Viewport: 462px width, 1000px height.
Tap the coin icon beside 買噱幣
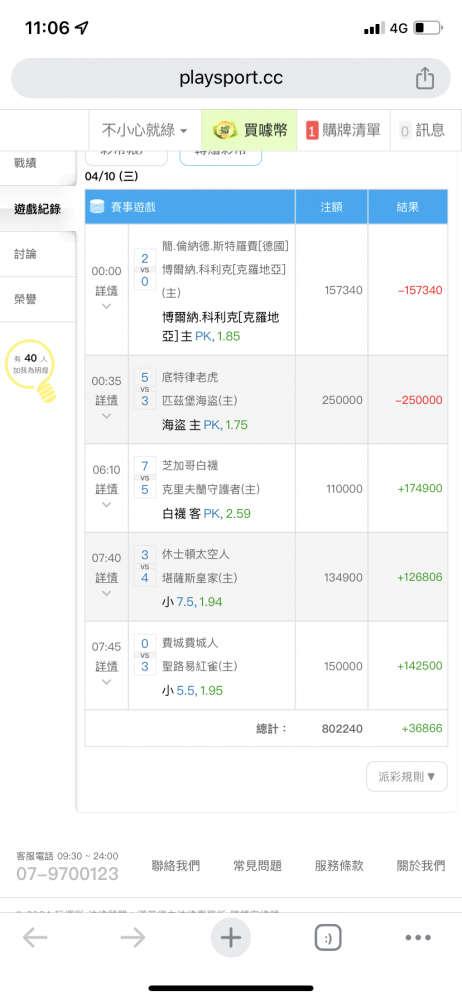click(225, 131)
